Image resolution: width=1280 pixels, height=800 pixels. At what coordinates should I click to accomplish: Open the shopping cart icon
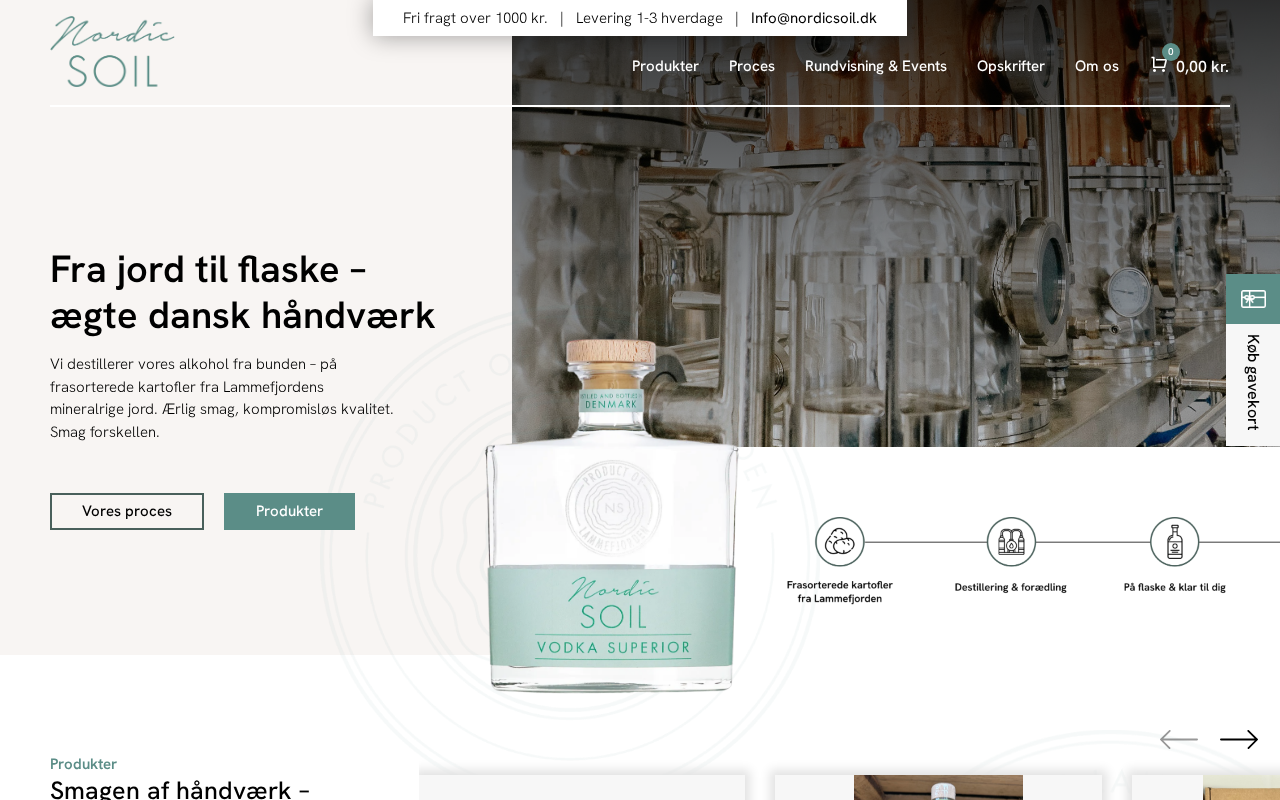click(1158, 65)
